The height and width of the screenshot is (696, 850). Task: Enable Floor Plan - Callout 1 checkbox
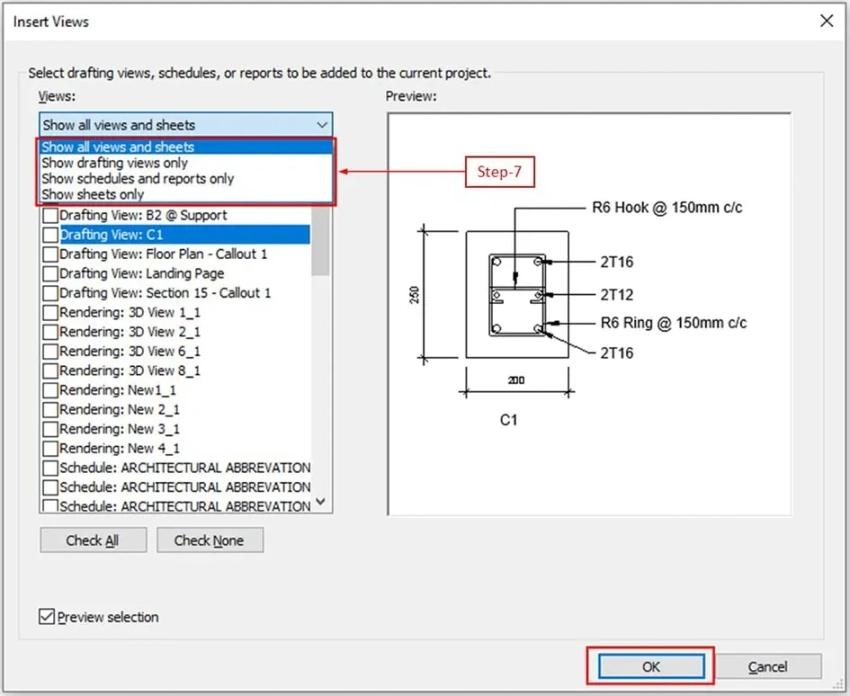coord(50,254)
